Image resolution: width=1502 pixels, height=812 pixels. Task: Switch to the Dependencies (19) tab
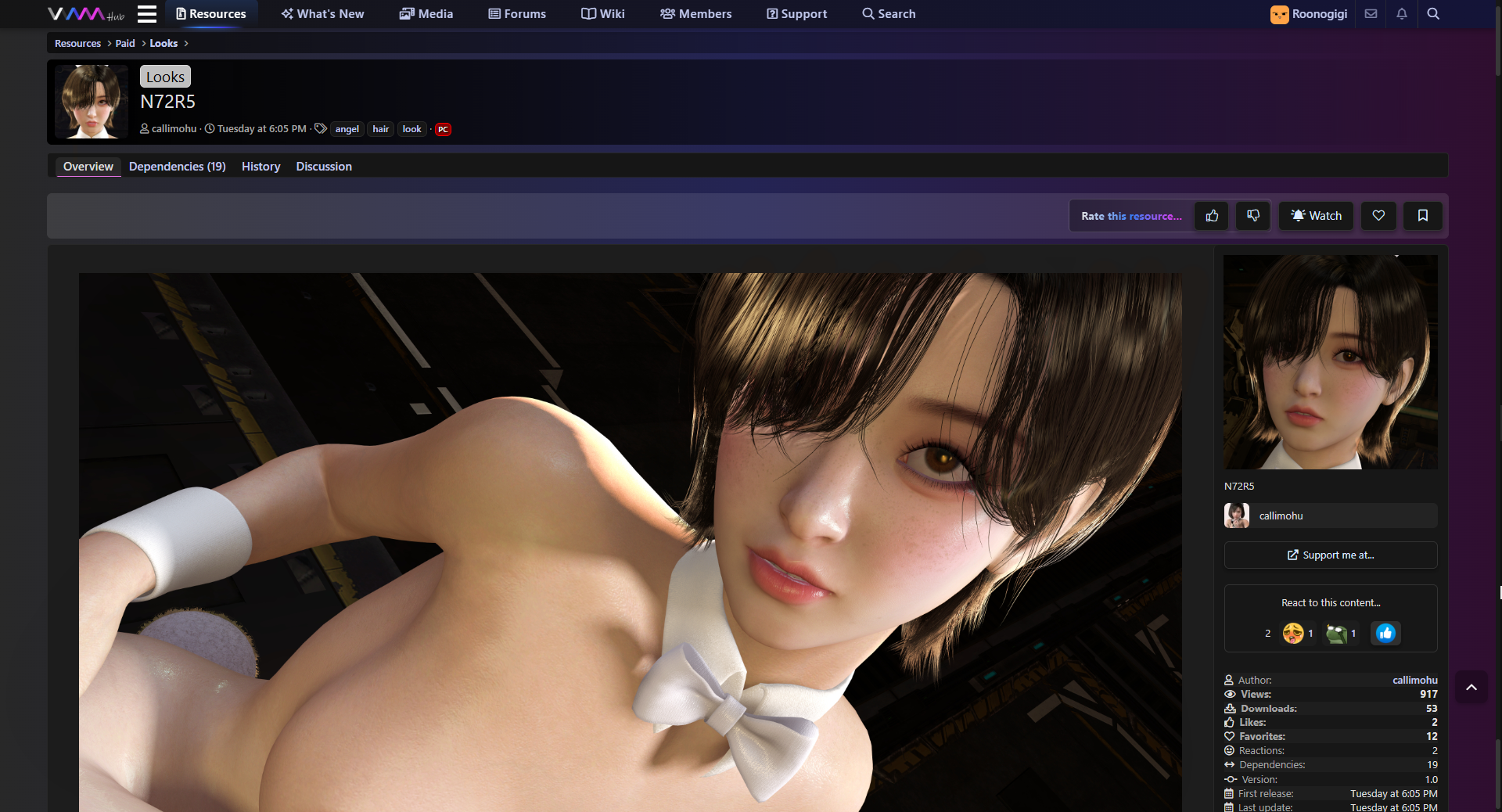178,167
